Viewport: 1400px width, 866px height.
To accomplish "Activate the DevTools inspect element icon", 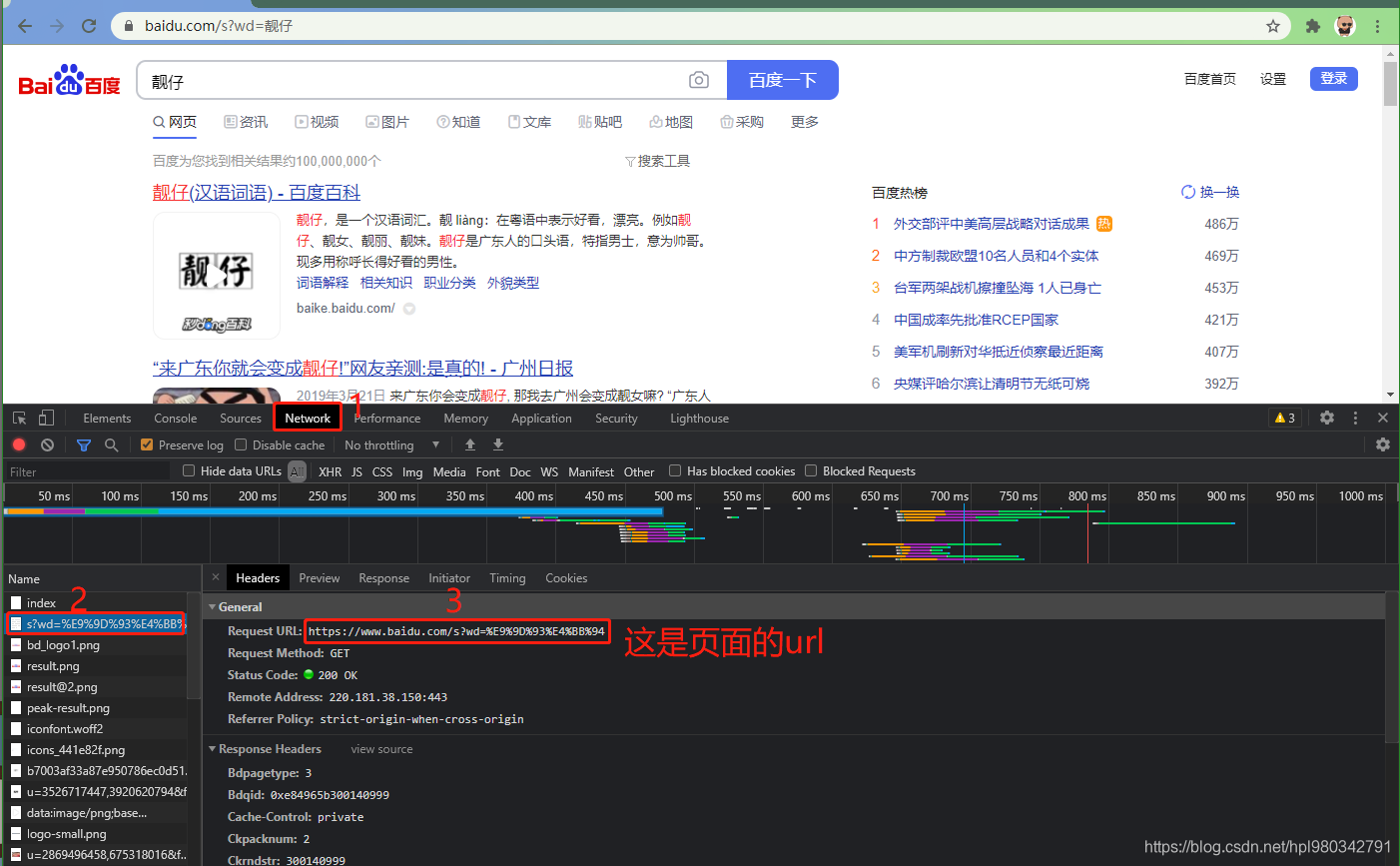I will [x=20, y=418].
